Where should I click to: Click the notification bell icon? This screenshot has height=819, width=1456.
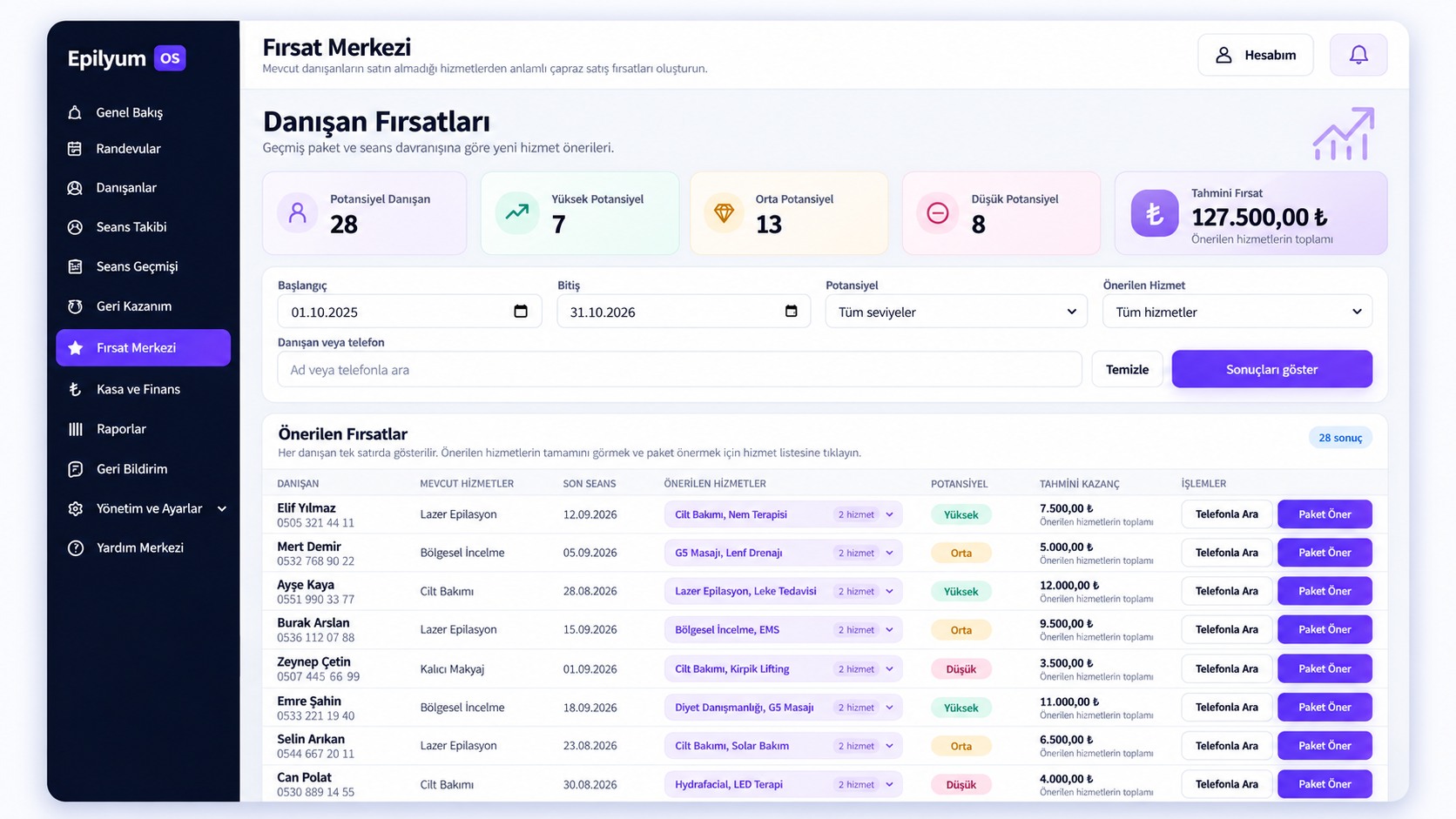(x=1358, y=55)
